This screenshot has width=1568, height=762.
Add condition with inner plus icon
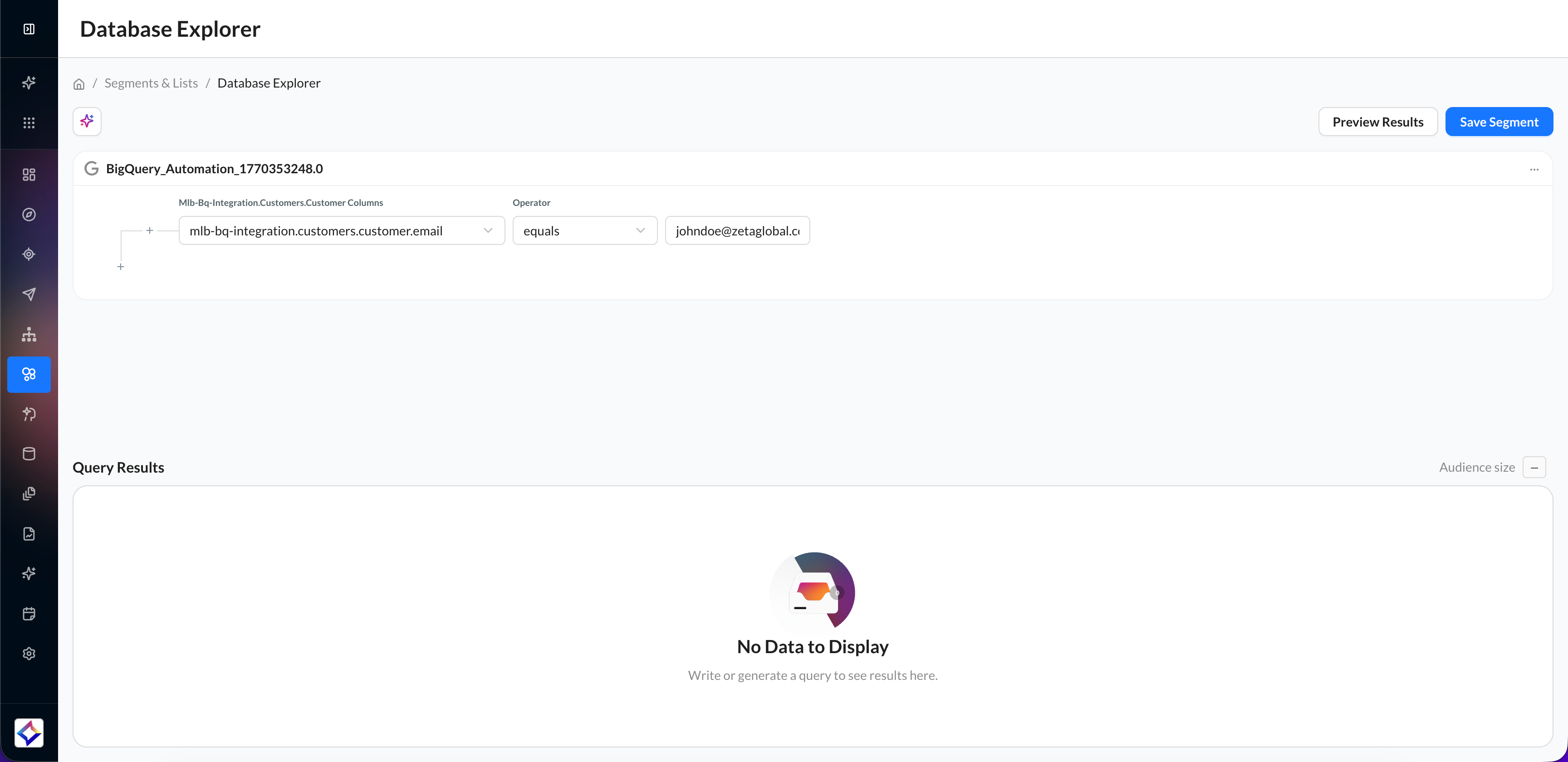point(150,231)
